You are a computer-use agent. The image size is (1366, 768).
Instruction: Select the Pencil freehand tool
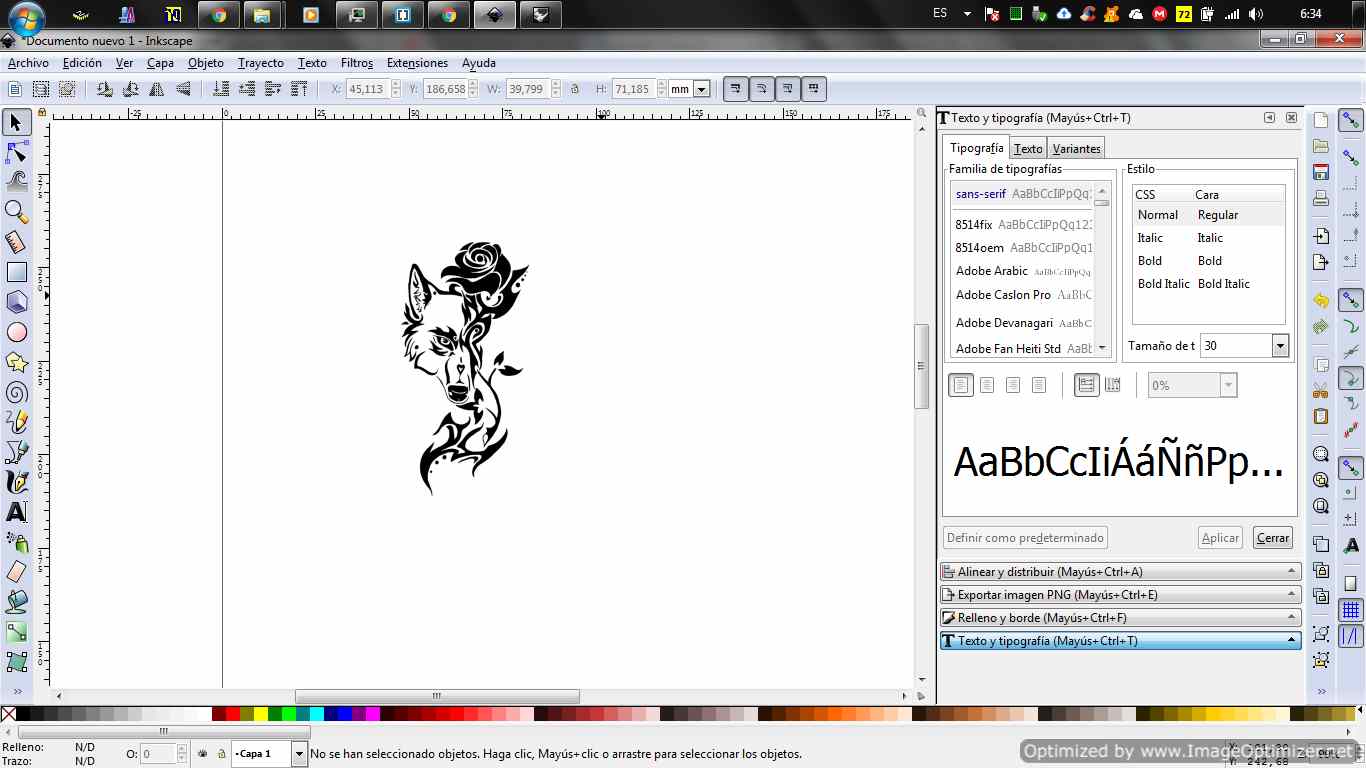pyautogui.click(x=16, y=422)
